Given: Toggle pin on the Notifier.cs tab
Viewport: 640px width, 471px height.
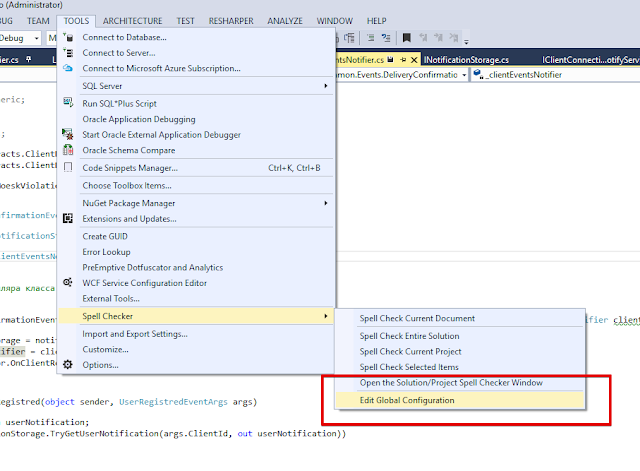Looking at the screenshot, I should [403, 60].
